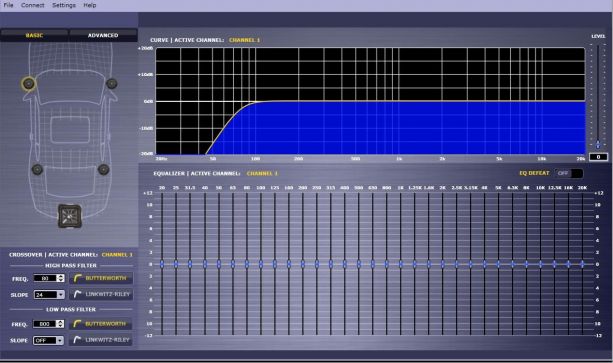Select the rear left speaker icon
613x363 pixels.
point(37,169)
